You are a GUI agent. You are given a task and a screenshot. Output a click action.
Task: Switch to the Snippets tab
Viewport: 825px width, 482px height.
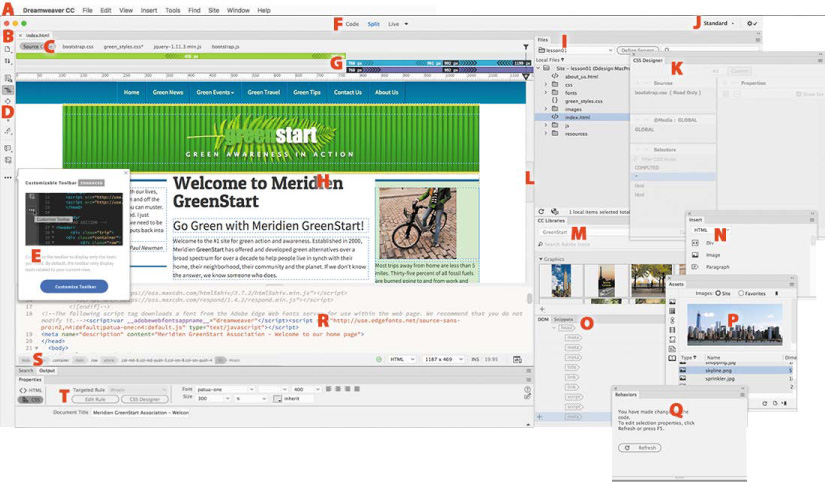(x=562, y=319)
